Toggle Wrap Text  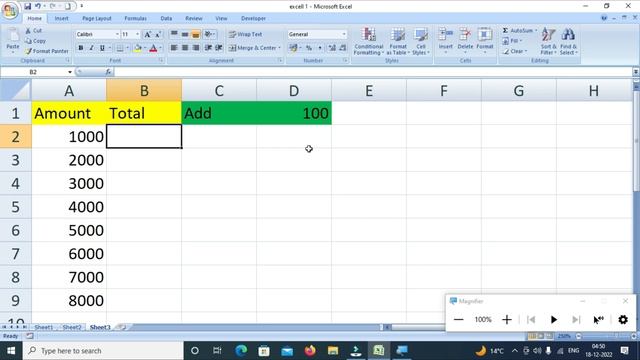point(245,34)
